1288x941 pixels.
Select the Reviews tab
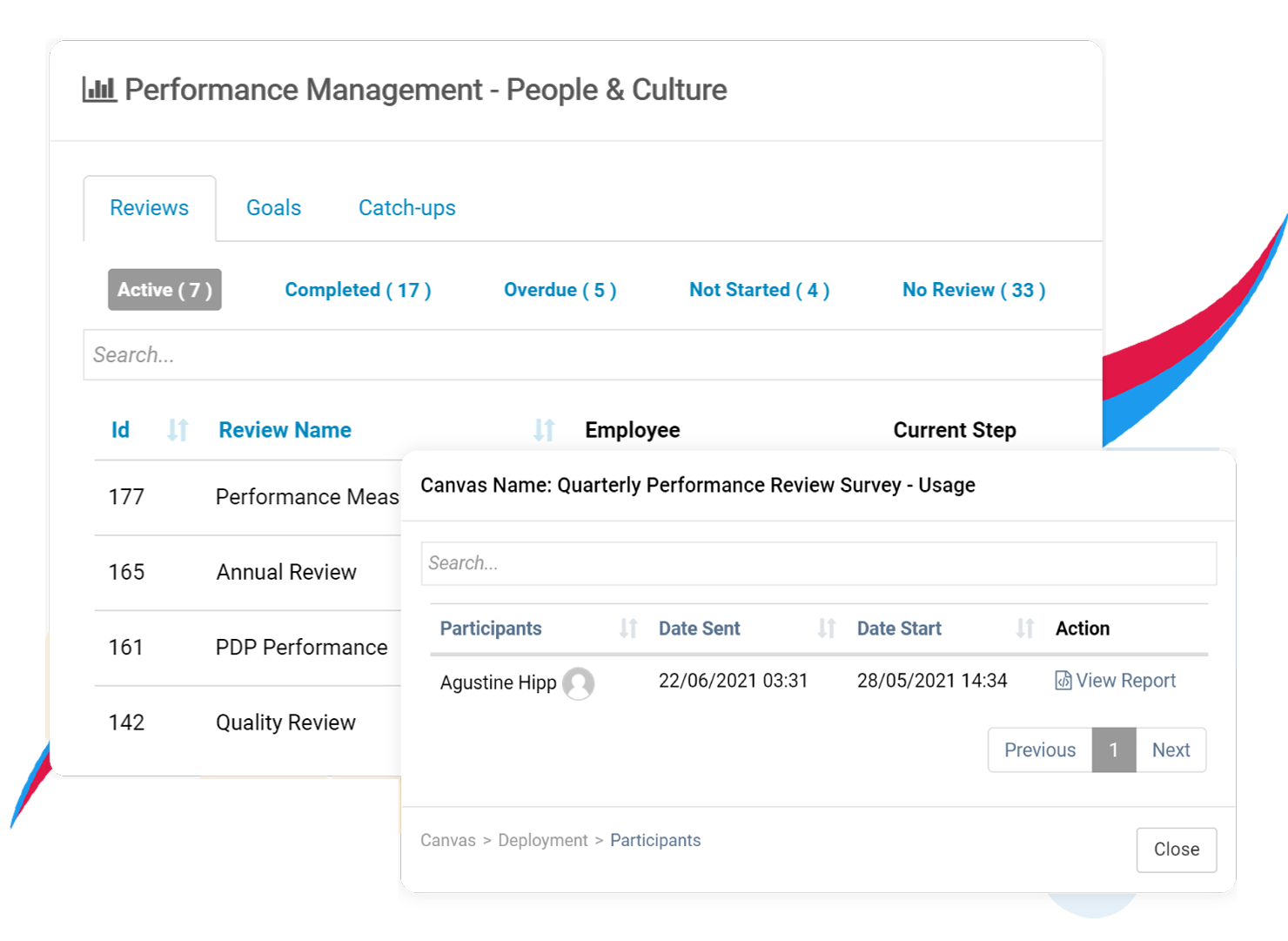[149, 207]
